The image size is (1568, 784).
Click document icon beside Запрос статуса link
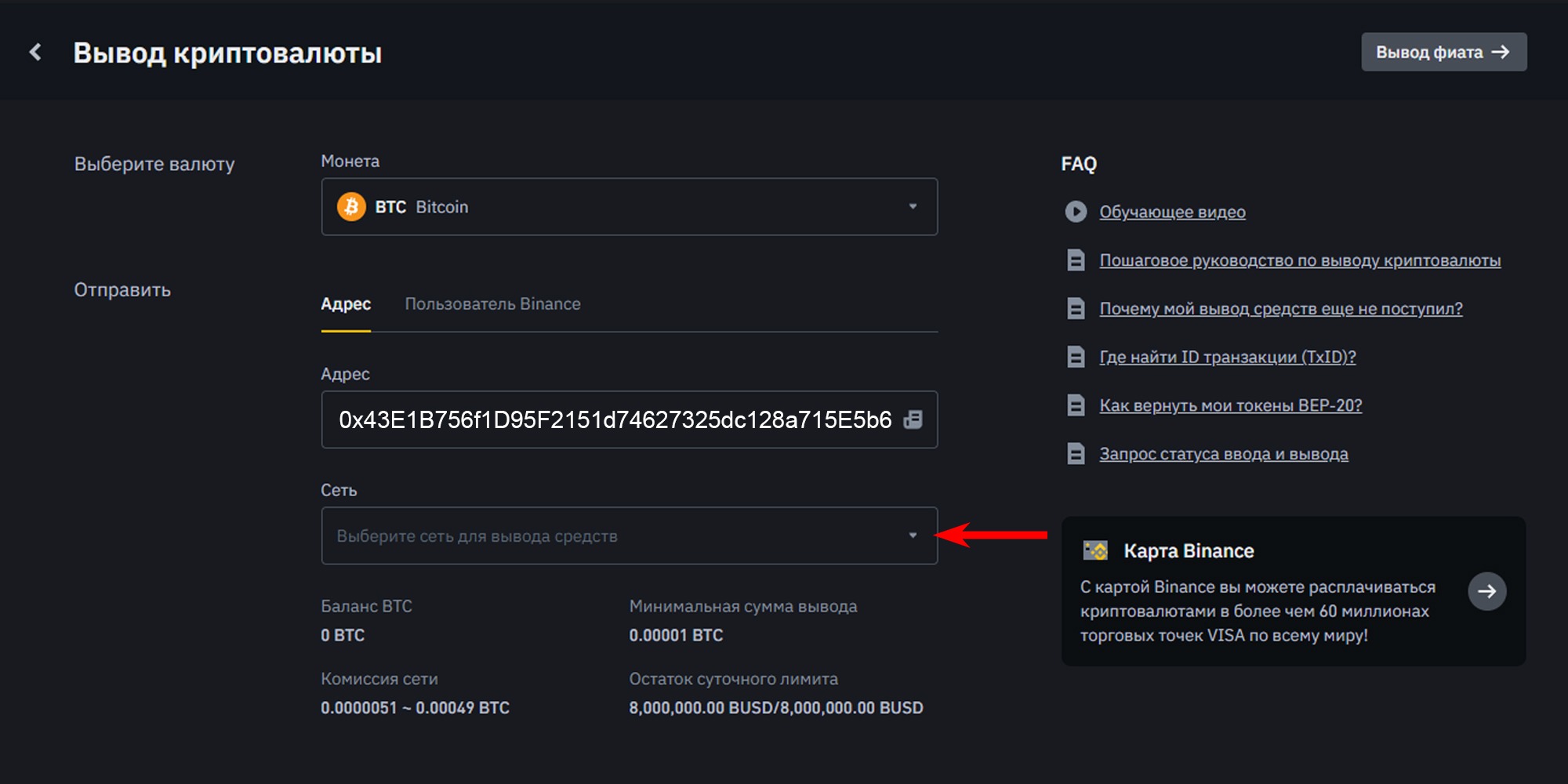click(1076, 454)
